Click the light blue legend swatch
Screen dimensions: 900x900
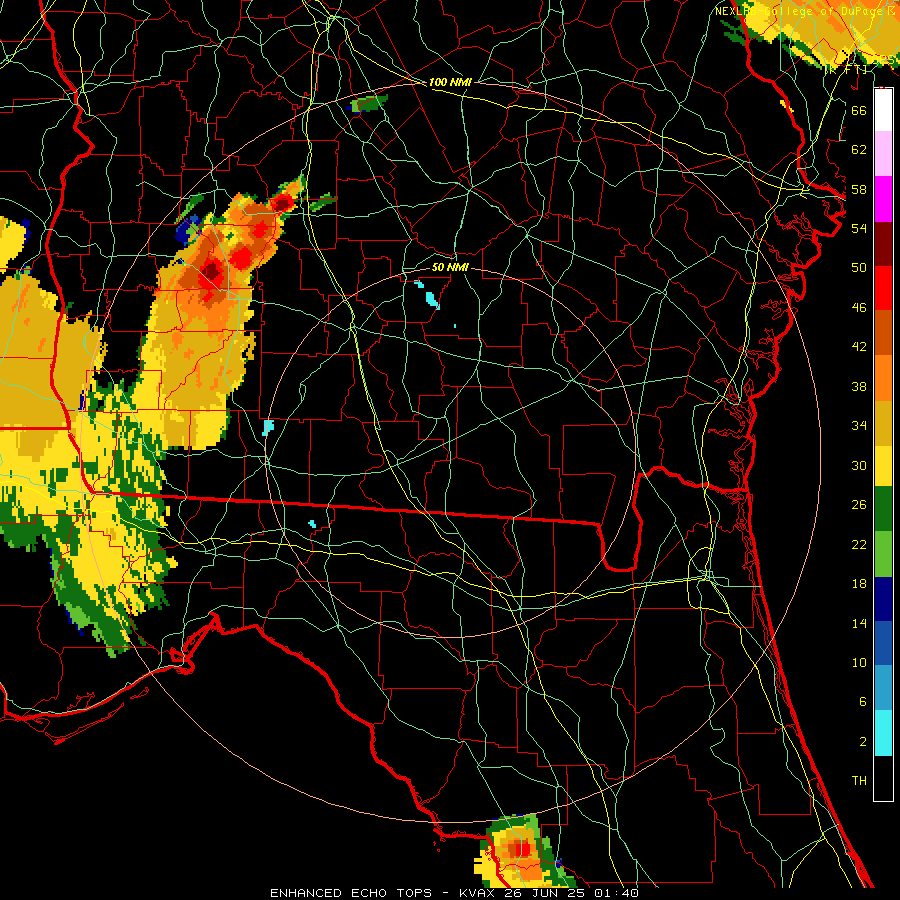click(883, 688)
